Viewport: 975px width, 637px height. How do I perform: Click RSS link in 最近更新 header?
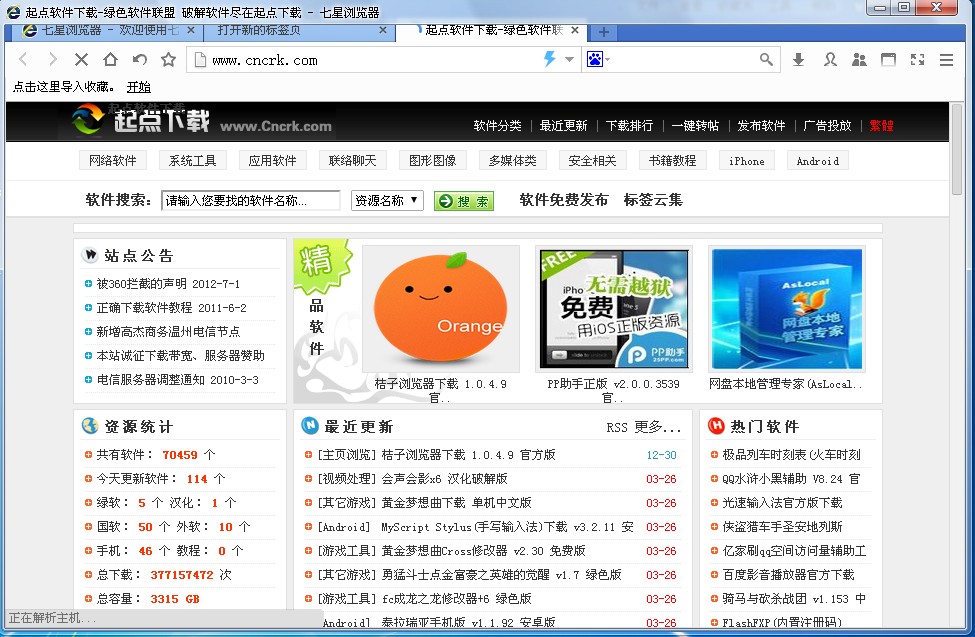tap(617, 427)
